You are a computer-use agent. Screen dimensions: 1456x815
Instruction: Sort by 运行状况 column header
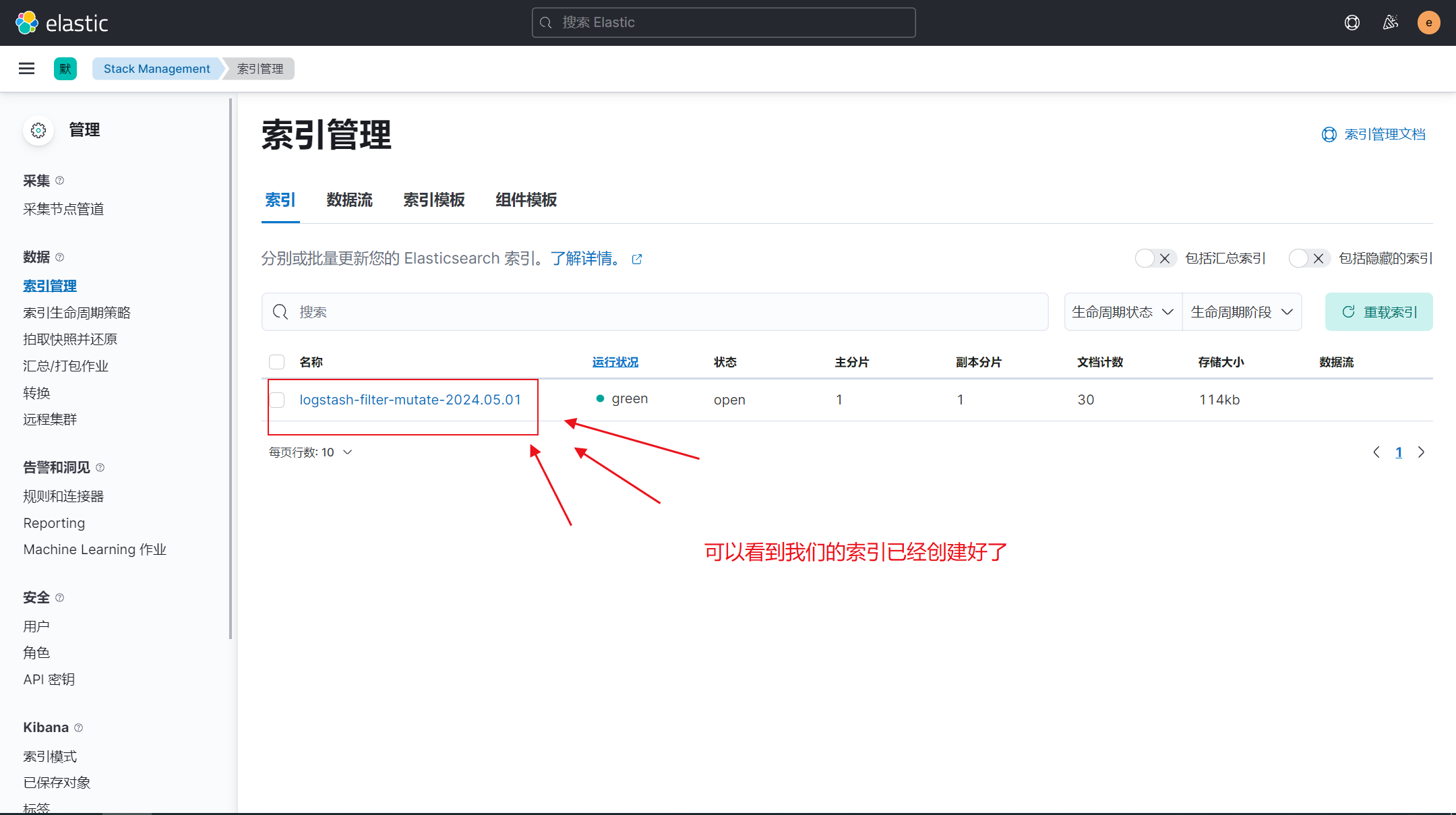(615, 362)
